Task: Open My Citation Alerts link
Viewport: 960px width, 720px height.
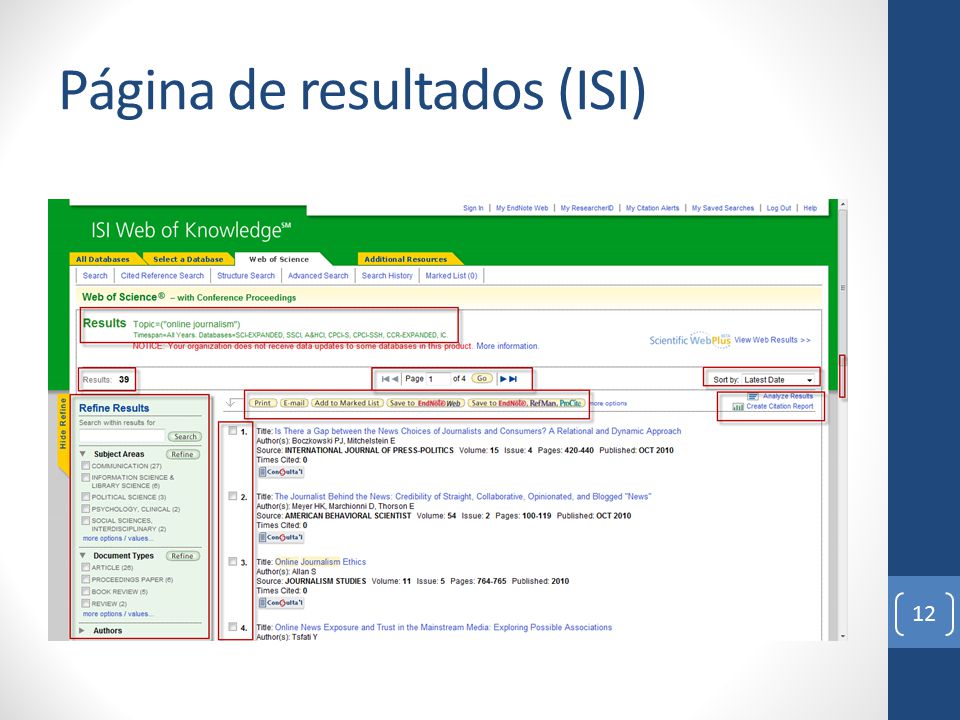Action: click(x=653, y=208)
